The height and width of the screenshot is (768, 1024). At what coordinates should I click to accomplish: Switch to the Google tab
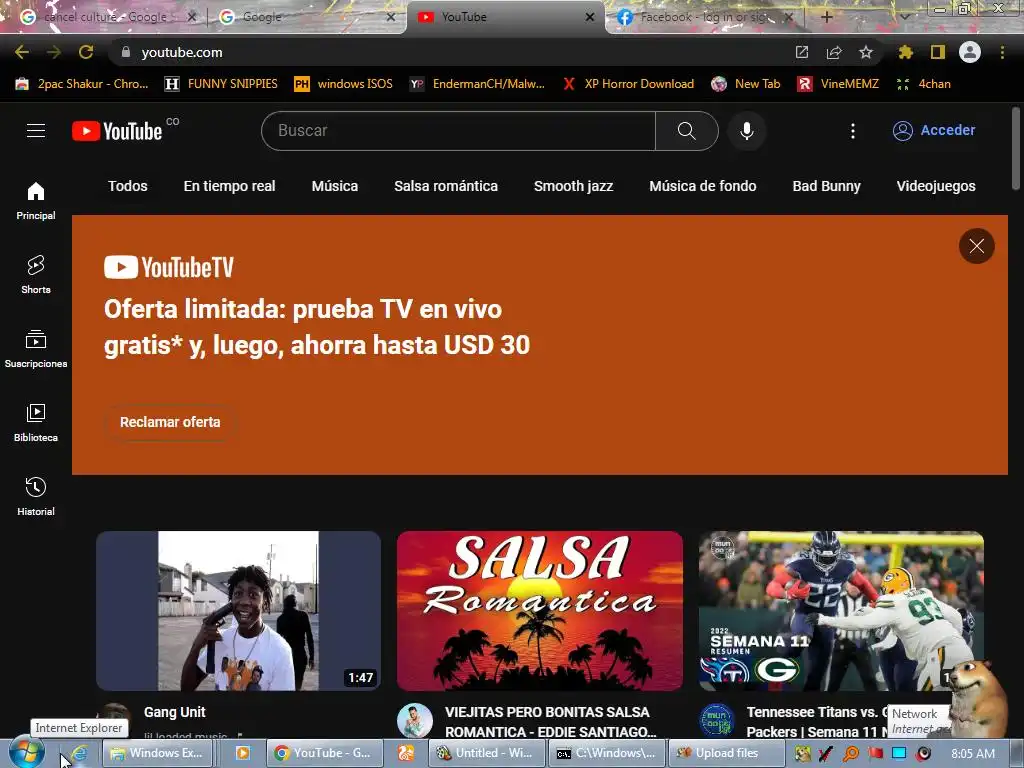307,17
